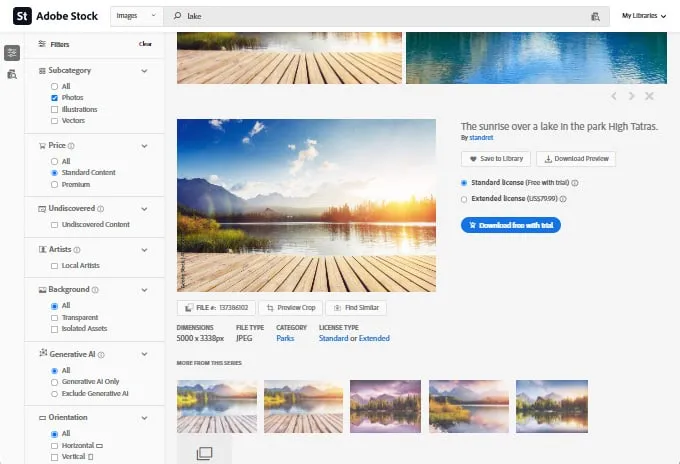
Task: Close the image detail panel with X
Action: tap(649, 96)
